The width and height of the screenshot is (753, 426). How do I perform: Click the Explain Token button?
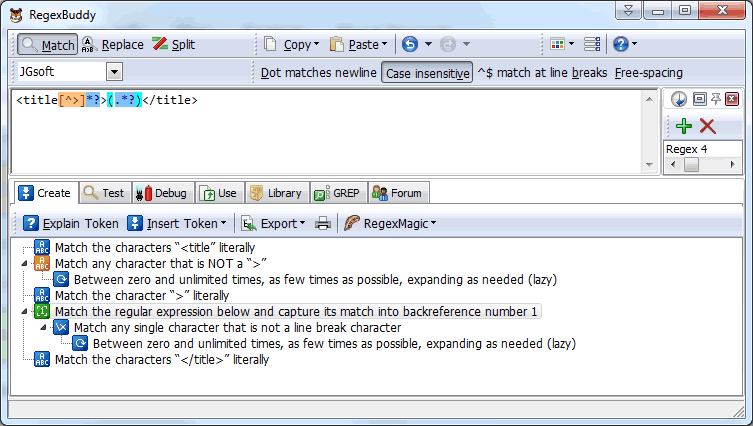[x=71, y=223]
